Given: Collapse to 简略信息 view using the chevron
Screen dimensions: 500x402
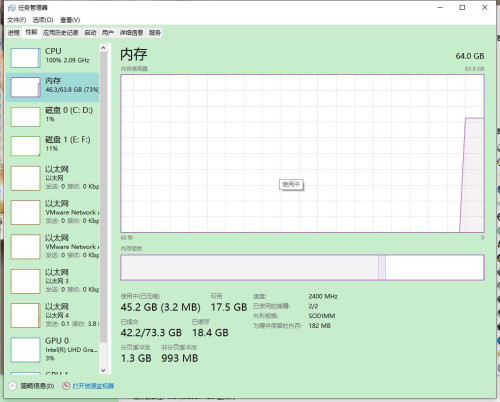Looking at the screenshot, I should point(12,386).
